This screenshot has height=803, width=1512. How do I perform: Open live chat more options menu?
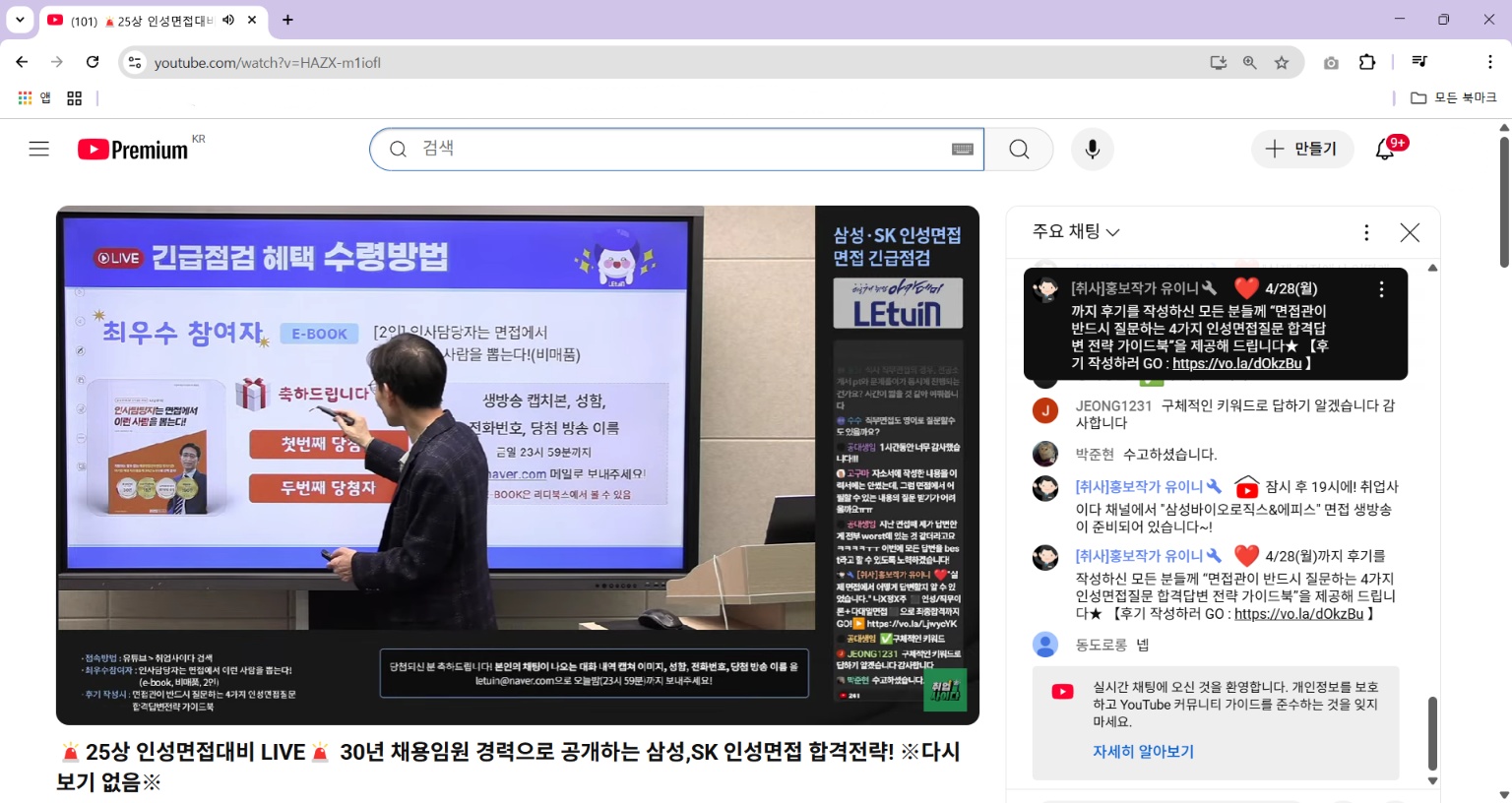1366,232
